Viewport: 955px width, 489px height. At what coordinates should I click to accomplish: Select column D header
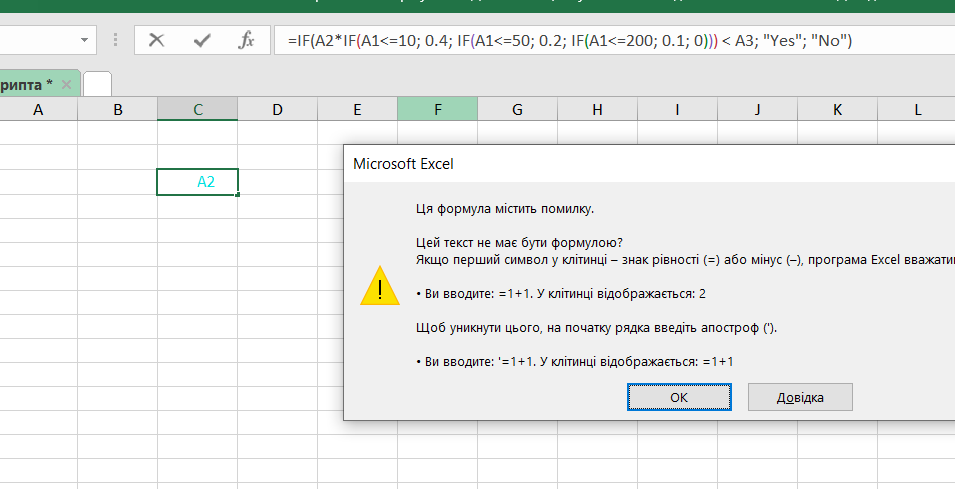pos(277,110)
